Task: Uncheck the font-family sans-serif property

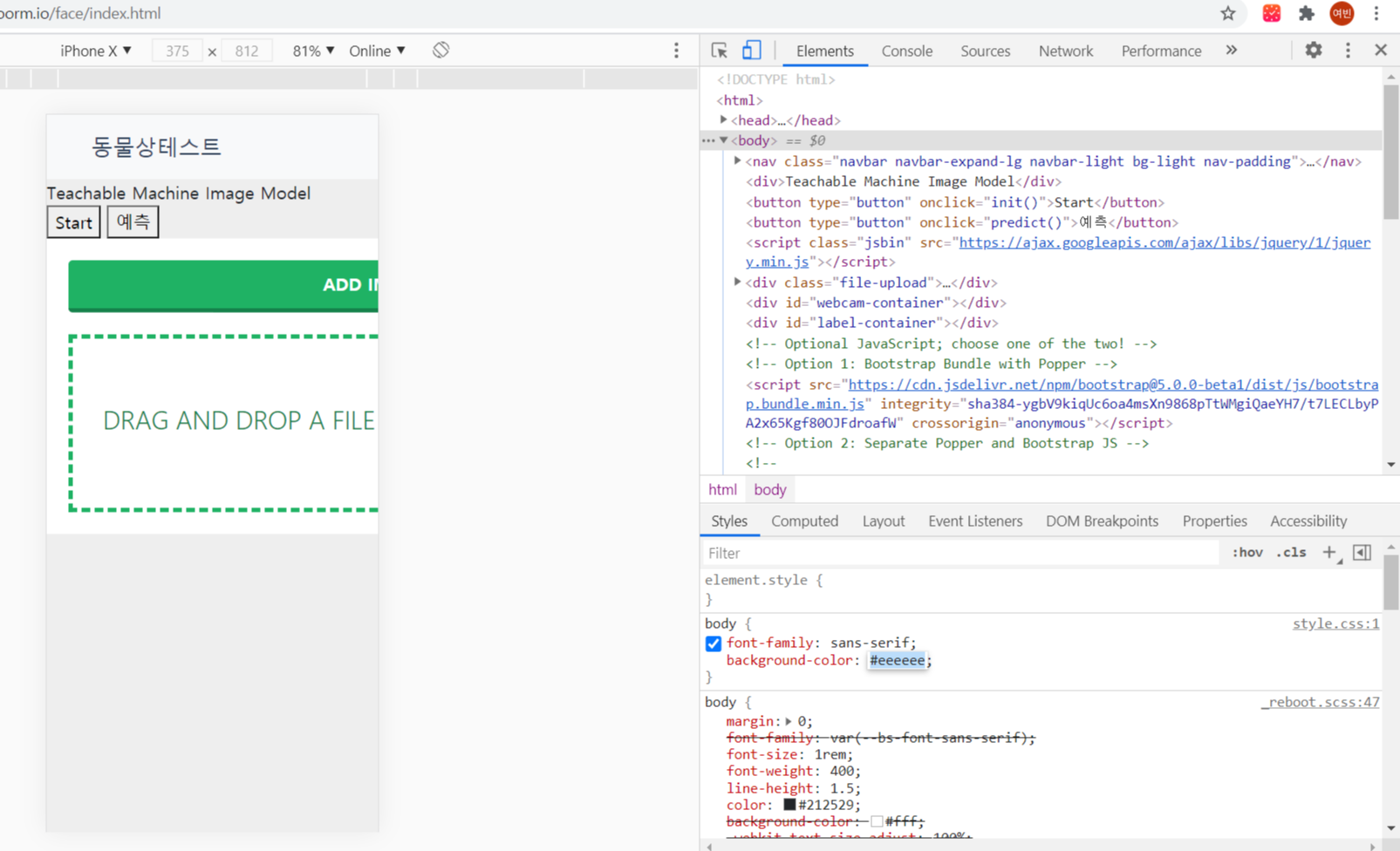Action: click(x=713, y=643)
